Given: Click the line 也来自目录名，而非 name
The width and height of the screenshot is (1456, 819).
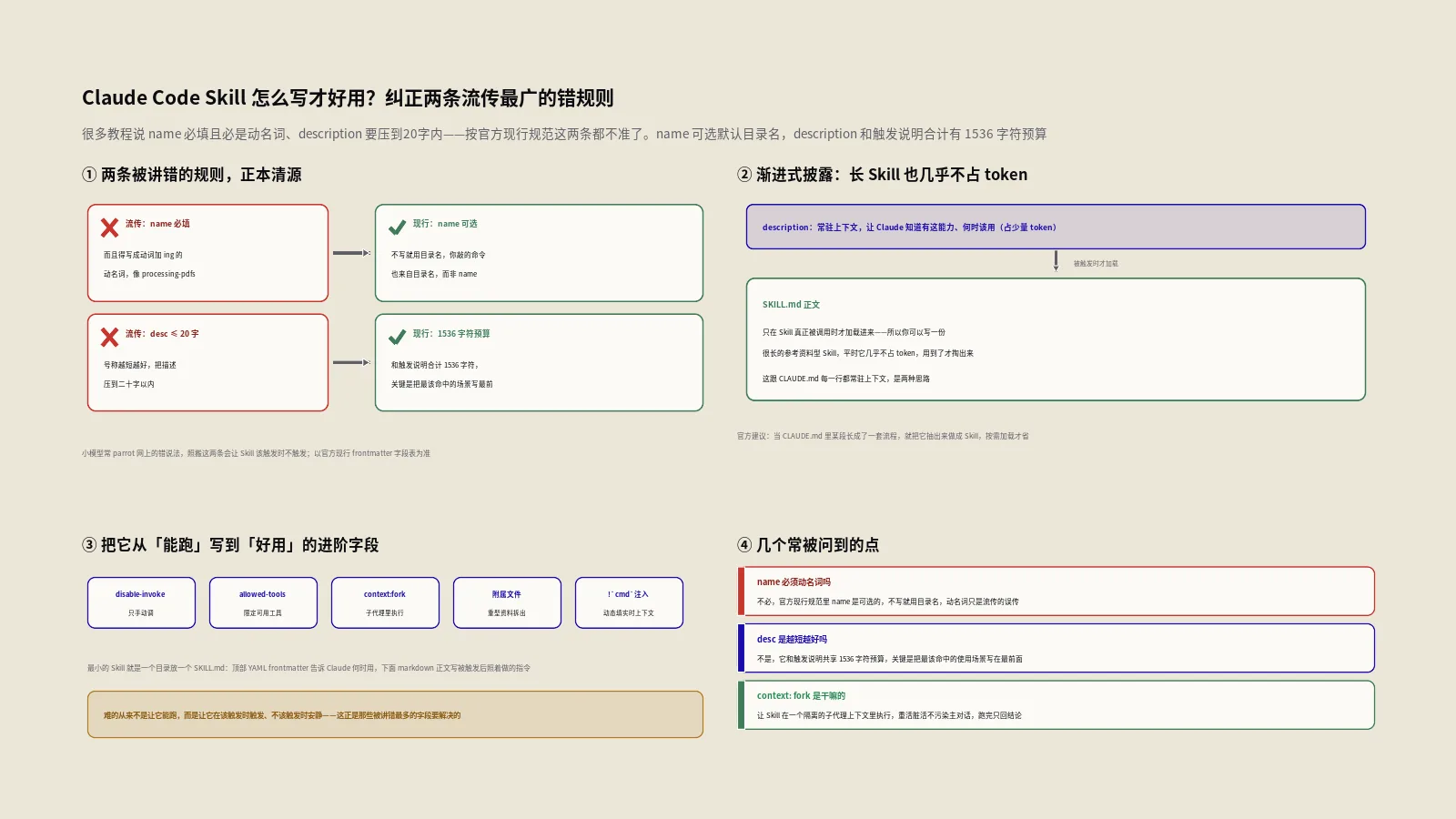Looking at the screenshot, I should click(434, 274).
